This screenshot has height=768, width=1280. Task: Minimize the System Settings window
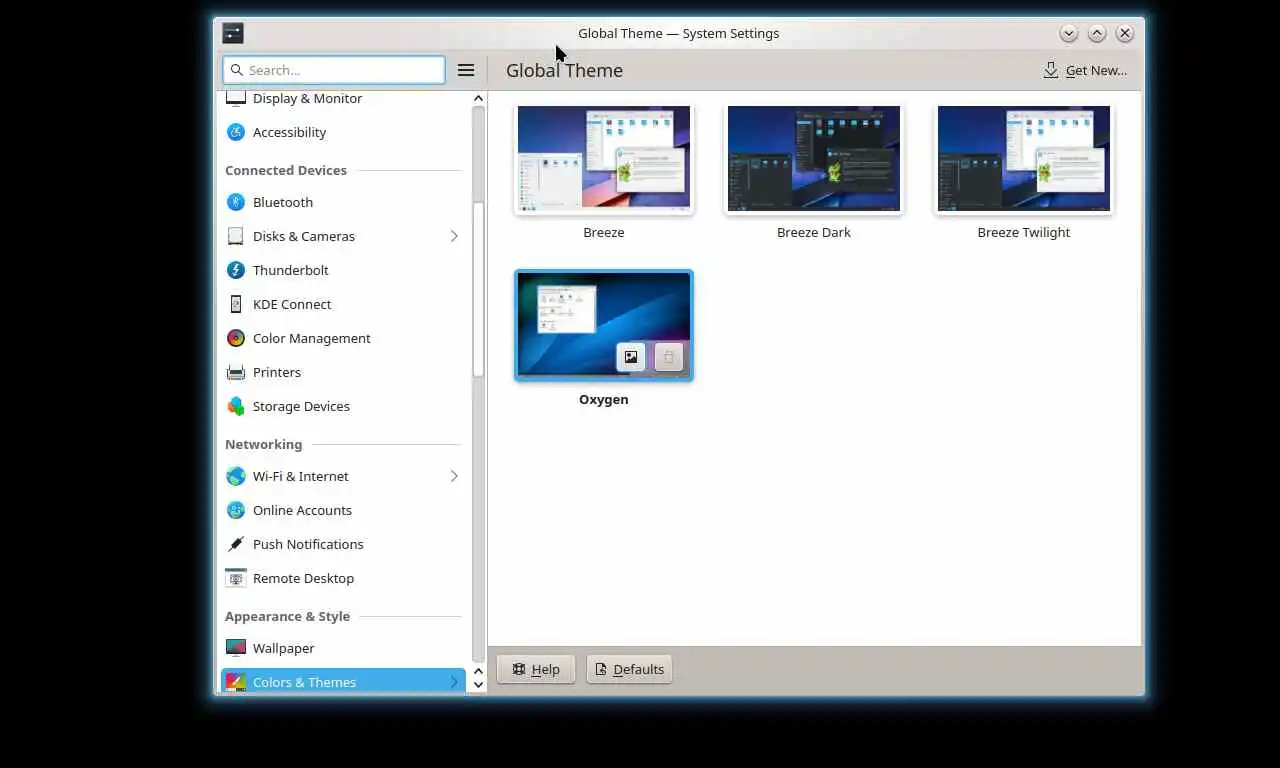point(1069,33)
